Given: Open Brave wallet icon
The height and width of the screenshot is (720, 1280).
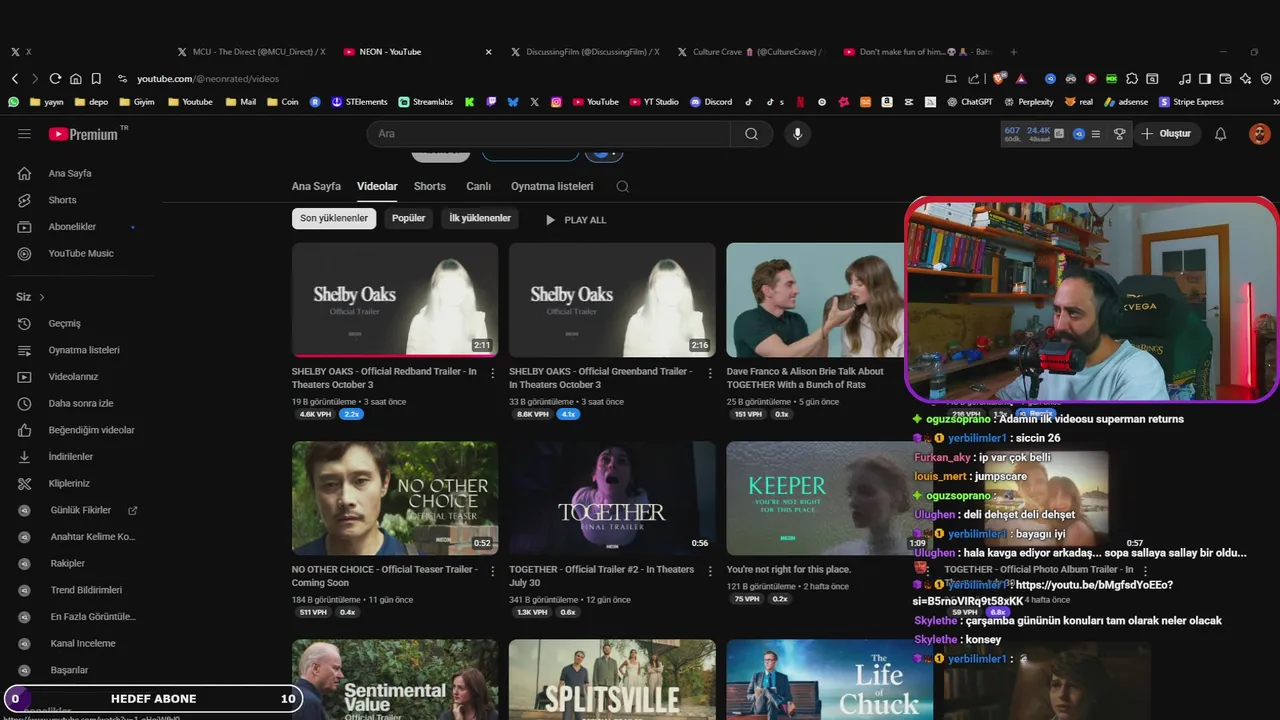Looking at the screenshot, I should [1225, 78].
